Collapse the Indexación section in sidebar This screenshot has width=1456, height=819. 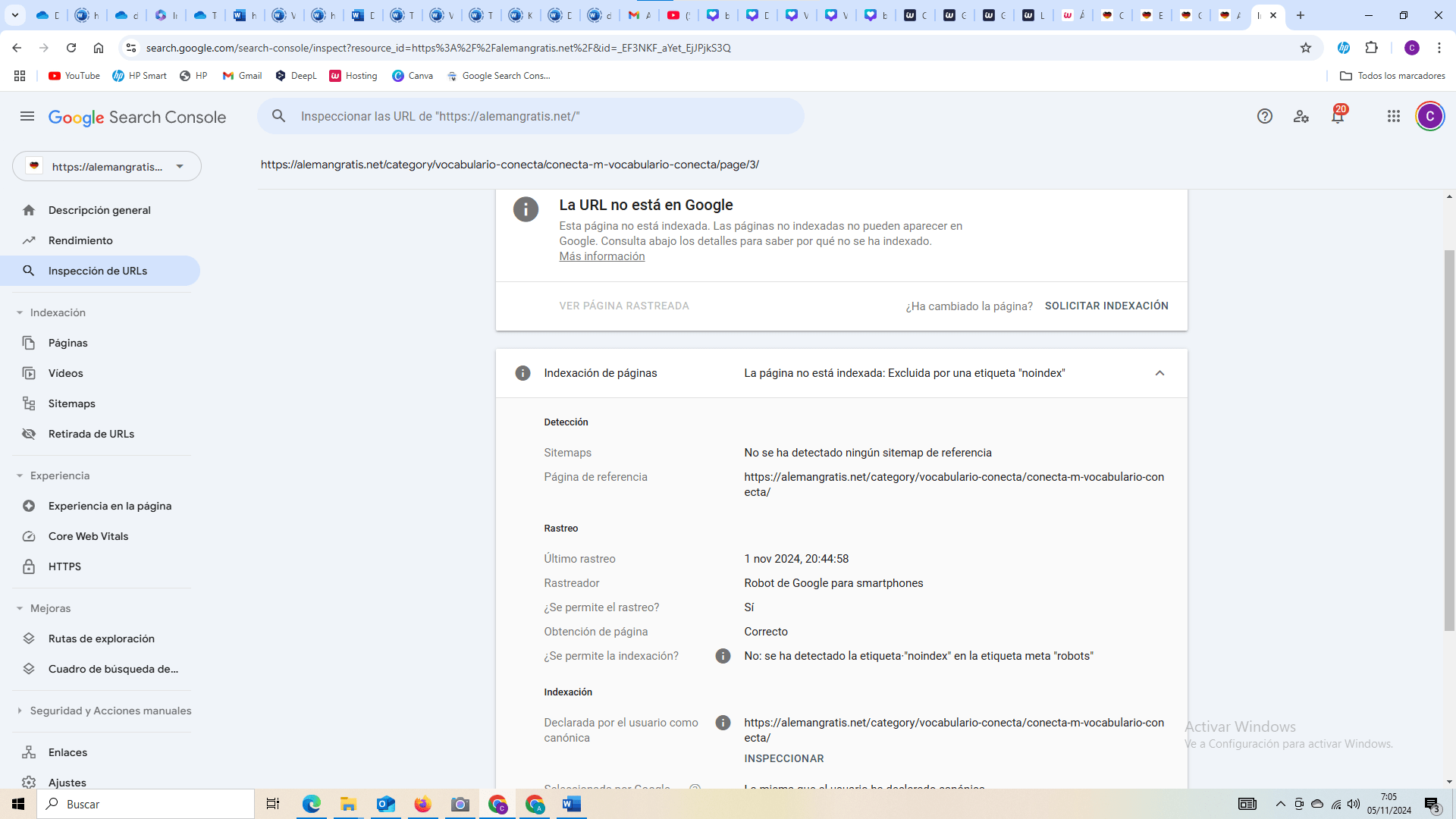tap(20, 312)
